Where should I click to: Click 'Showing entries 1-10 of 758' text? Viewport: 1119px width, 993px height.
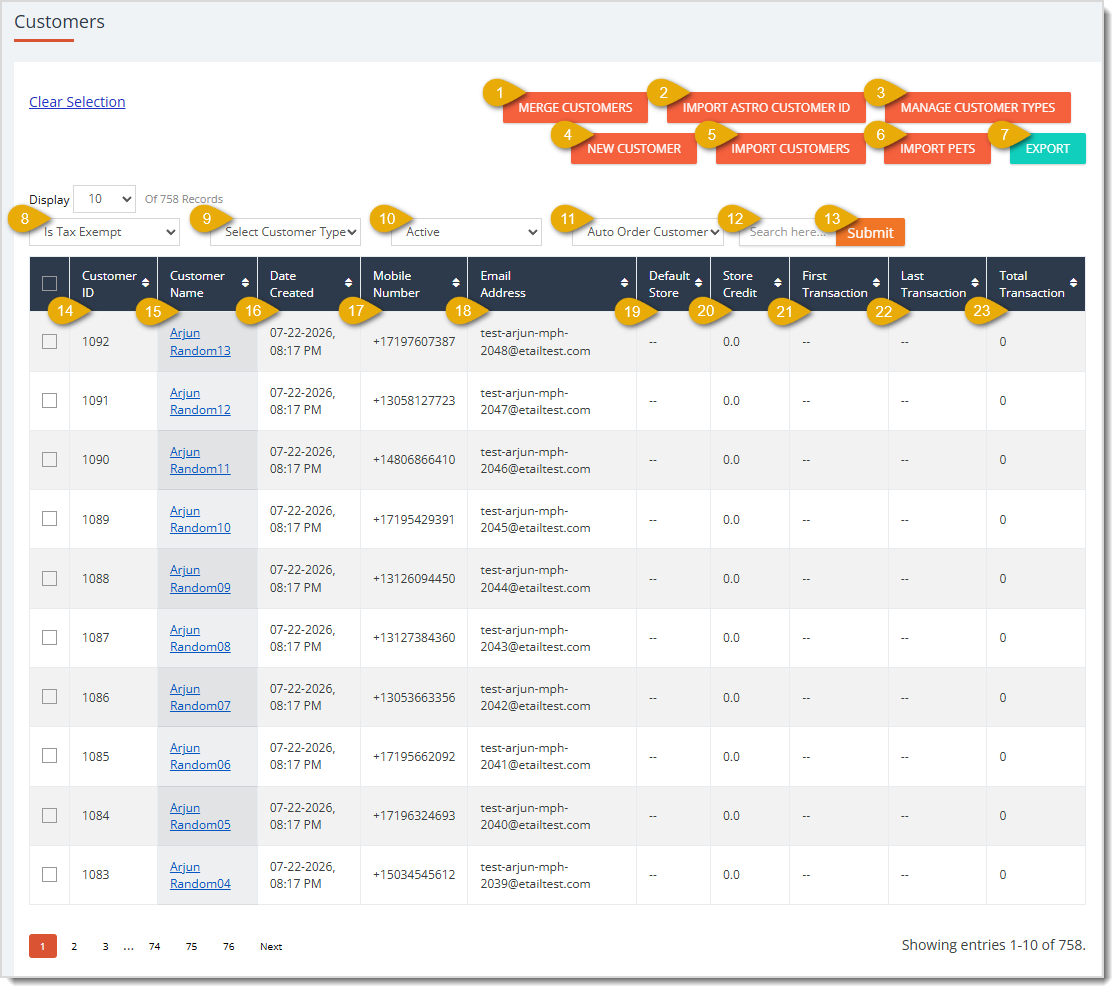point(993,946)
